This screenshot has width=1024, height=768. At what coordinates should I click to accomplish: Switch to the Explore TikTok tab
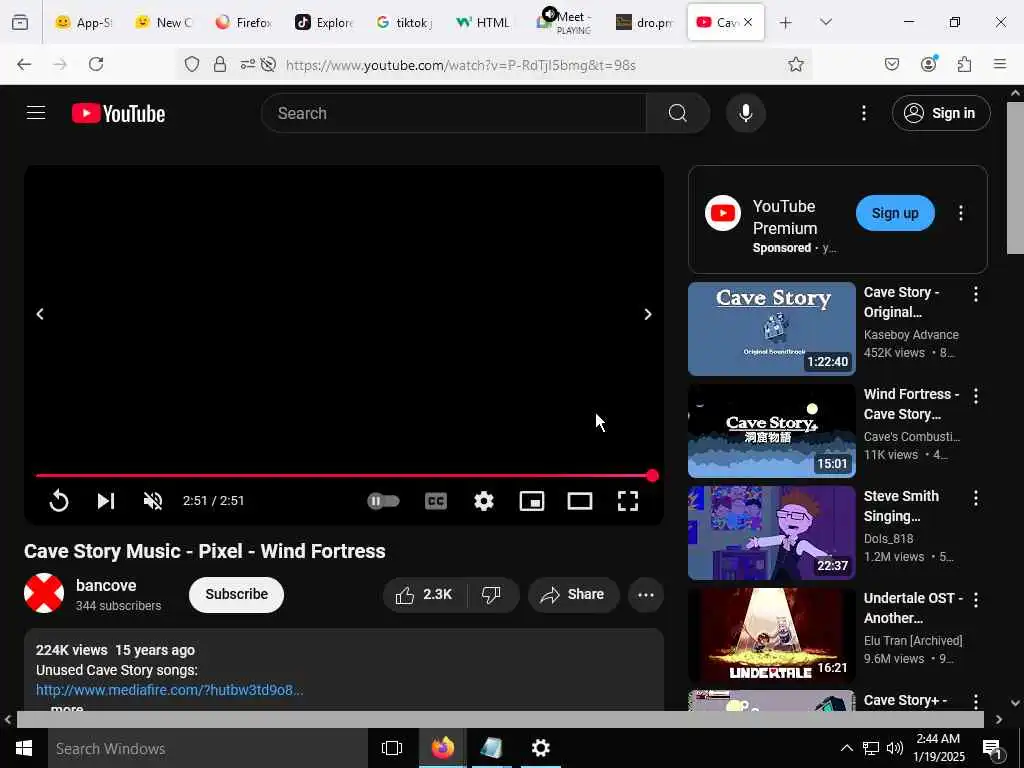(325, 23)
